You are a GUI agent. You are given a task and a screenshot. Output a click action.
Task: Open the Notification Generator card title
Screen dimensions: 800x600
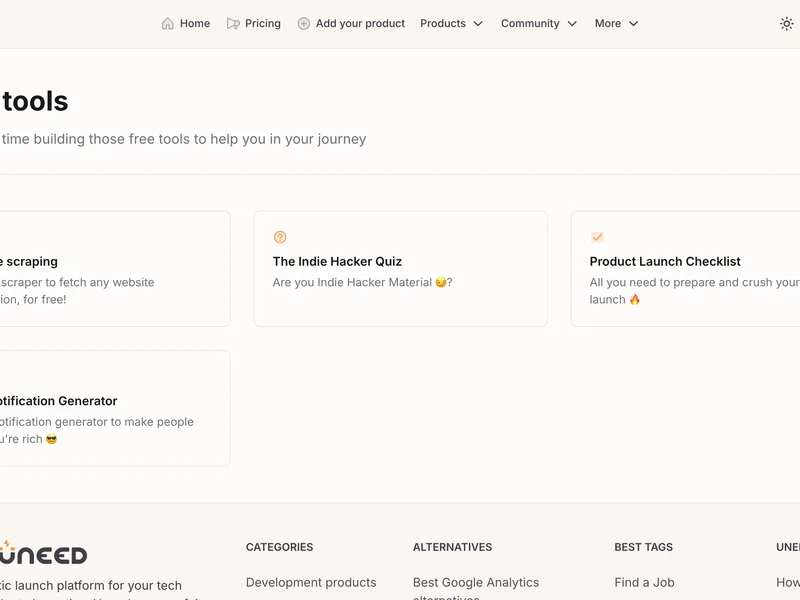click(x=58, y=401)
